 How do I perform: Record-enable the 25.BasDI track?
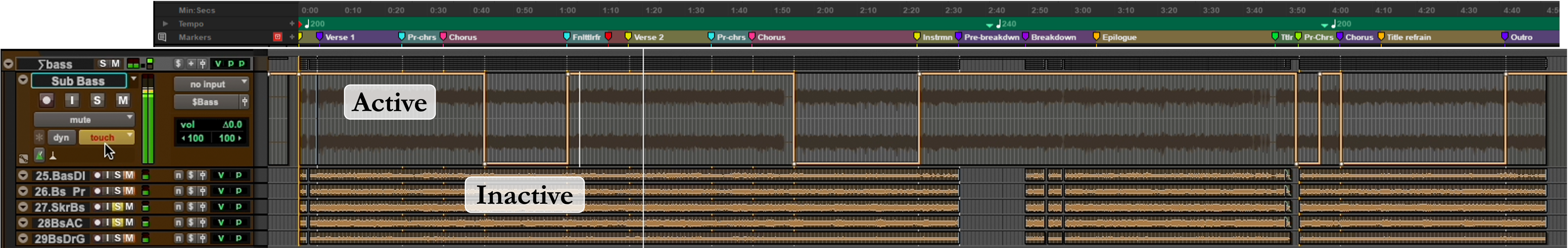(x=97, y=176)
